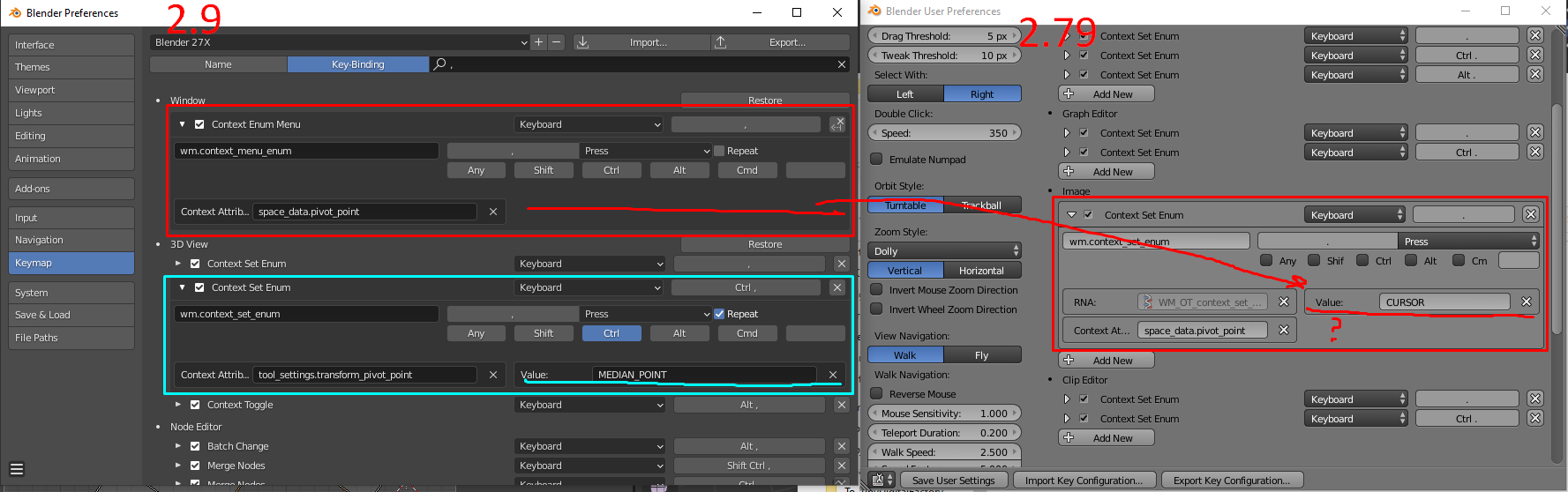The width and height of the screenshot is (1568, 492).
Task: Click the Export upload icon button in 2.9
Action: (x=721, y=42)
